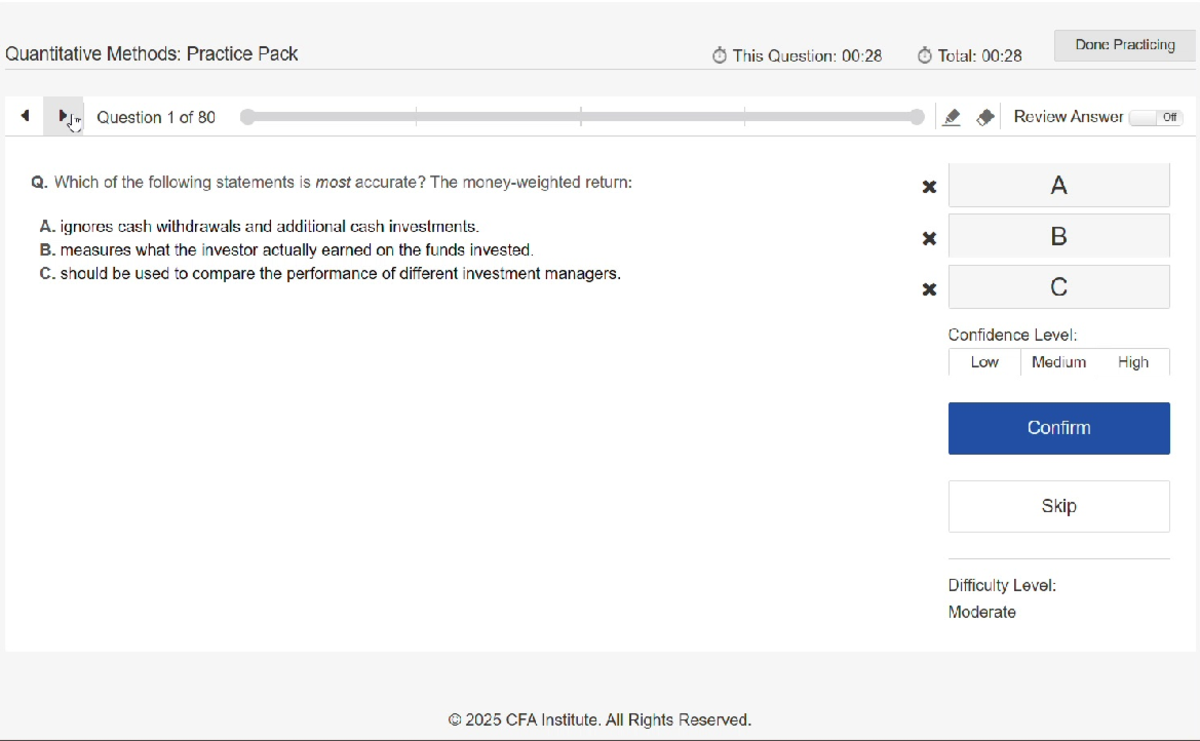Set confidence level to Medium

[x=1059, y=362]
